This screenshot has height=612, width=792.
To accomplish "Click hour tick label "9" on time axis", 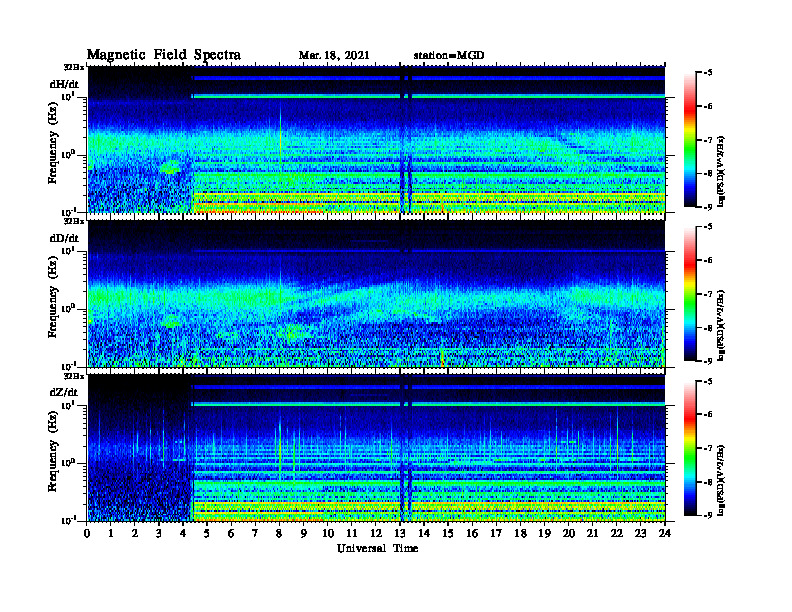I will pos(304,534).
